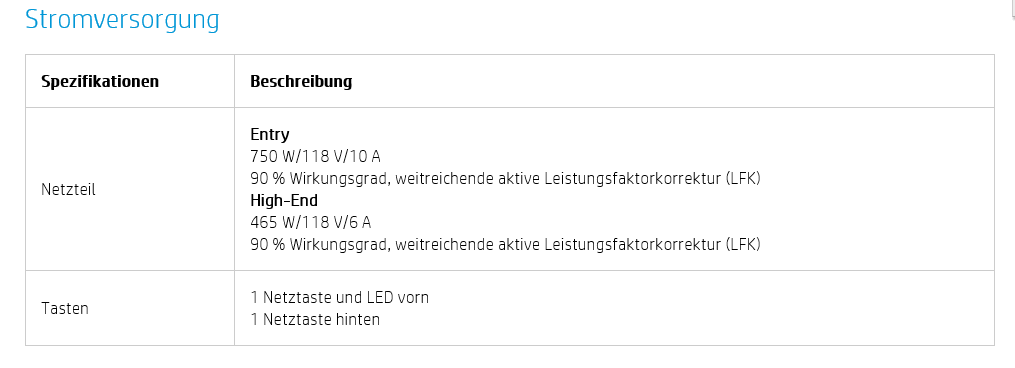
Task: Click the bold Entry label
Action: [x=270, y=135]
